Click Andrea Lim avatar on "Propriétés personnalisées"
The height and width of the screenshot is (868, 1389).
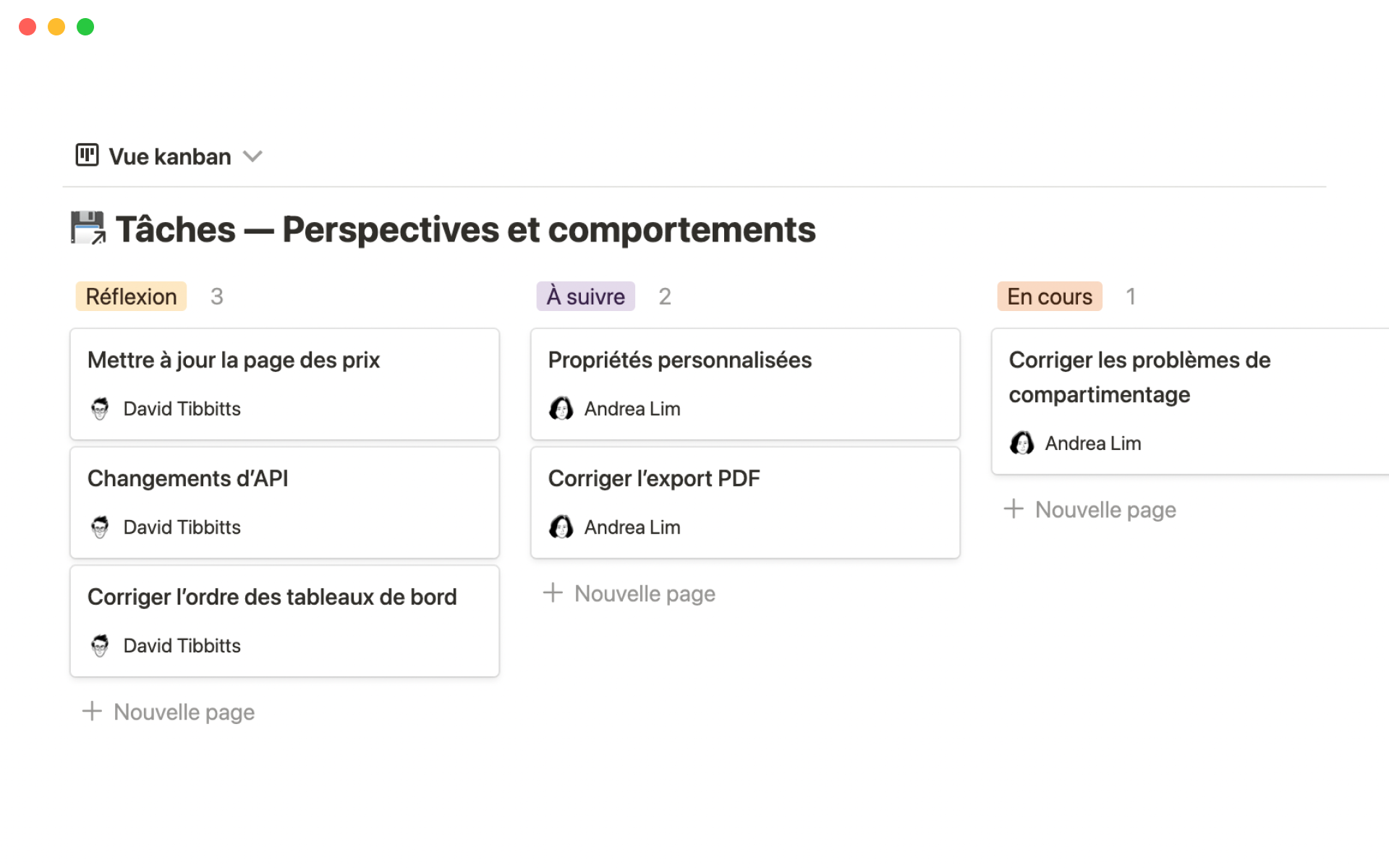tap(562, 408)
